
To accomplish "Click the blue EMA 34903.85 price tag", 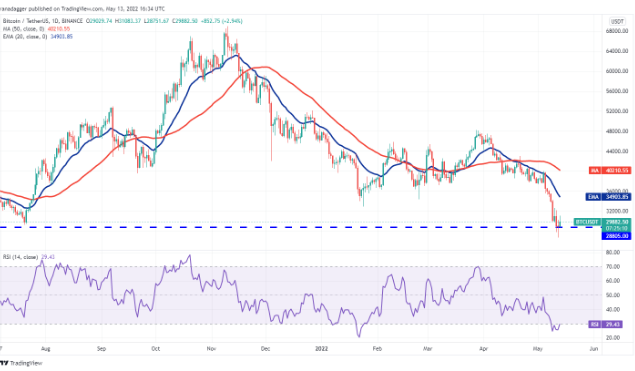I will coord(608,197).
